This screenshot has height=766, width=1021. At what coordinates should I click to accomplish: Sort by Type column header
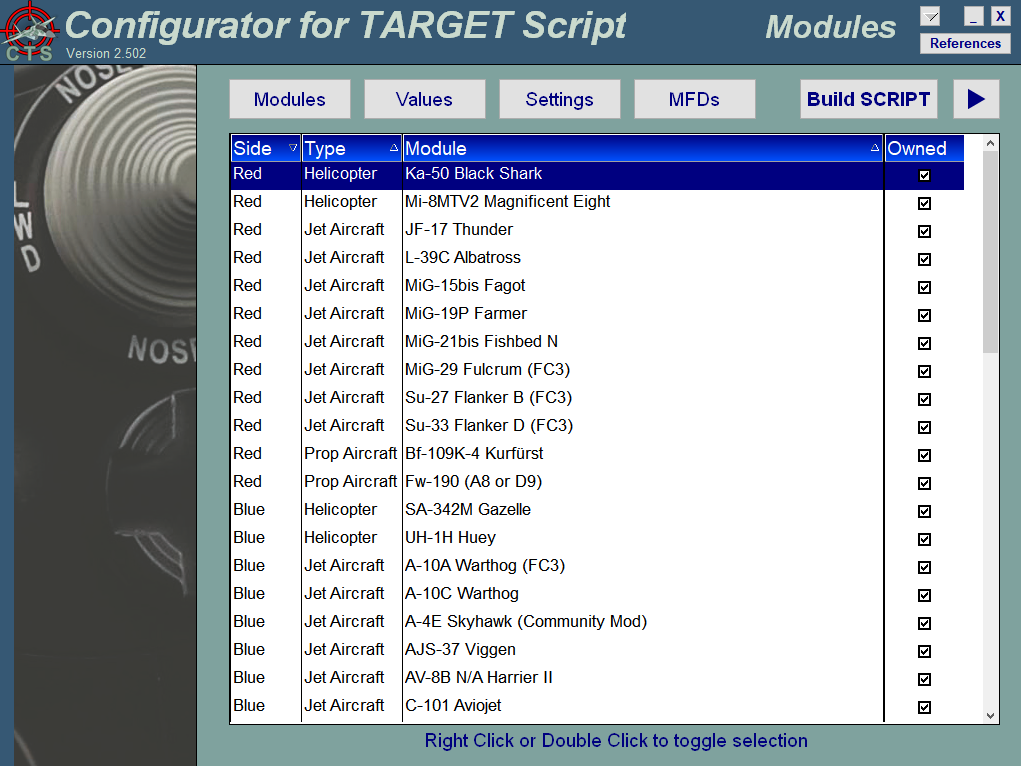351,148
